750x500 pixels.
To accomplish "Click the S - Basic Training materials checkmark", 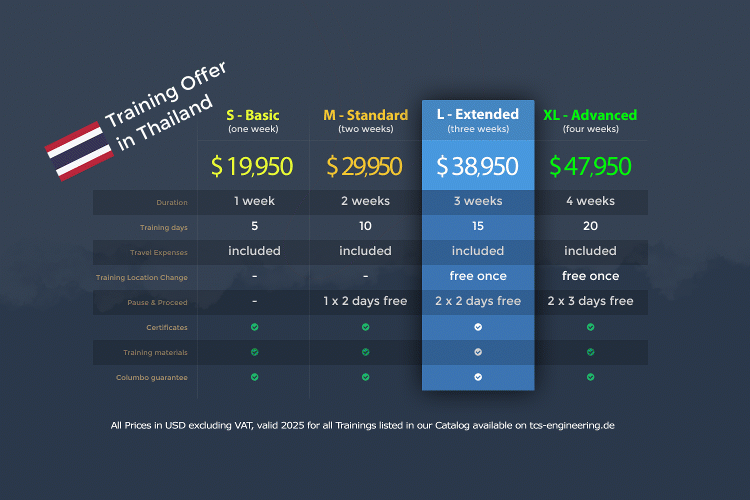I will click(254, 352).
